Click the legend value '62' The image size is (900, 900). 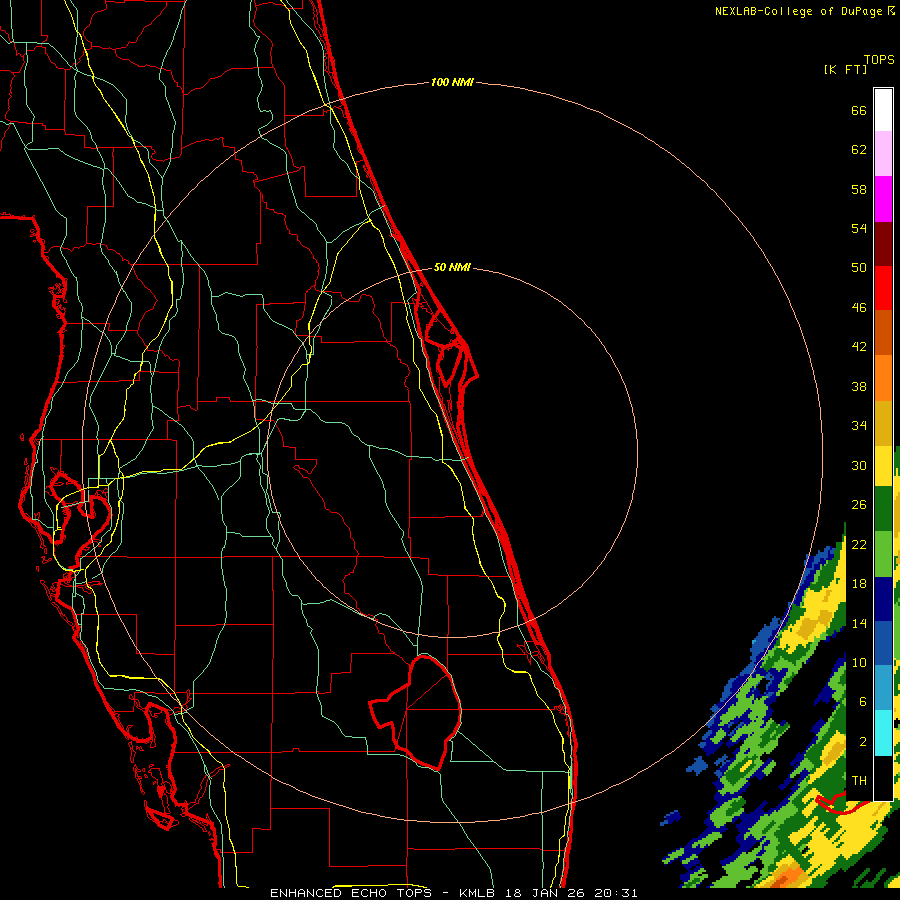(x=859, y=150)
